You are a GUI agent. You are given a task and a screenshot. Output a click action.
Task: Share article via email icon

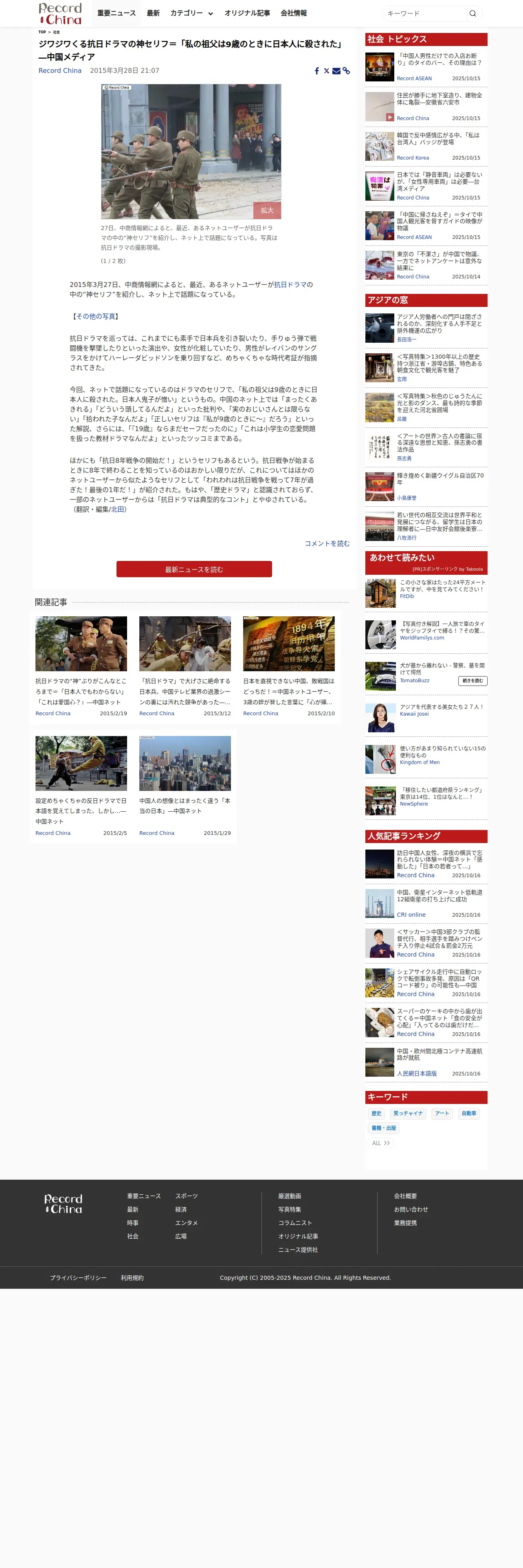(336, 71)
